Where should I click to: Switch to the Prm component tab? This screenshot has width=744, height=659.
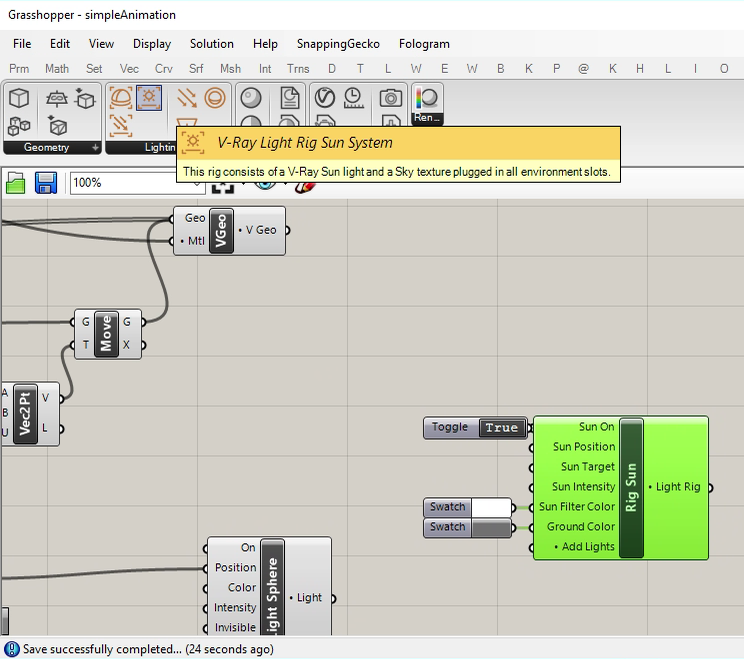(19, 69)
